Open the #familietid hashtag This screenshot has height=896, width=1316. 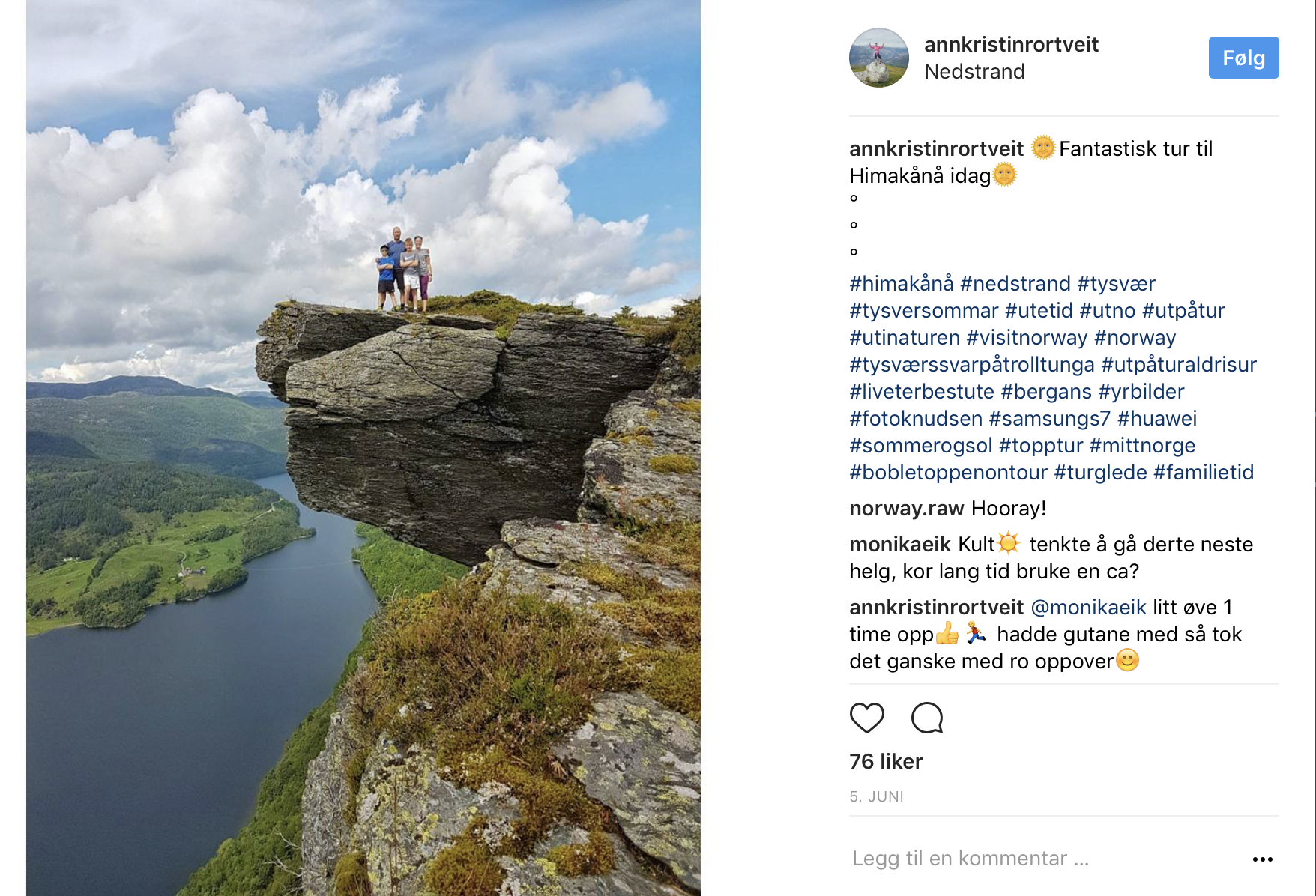tap(1204, 473)
